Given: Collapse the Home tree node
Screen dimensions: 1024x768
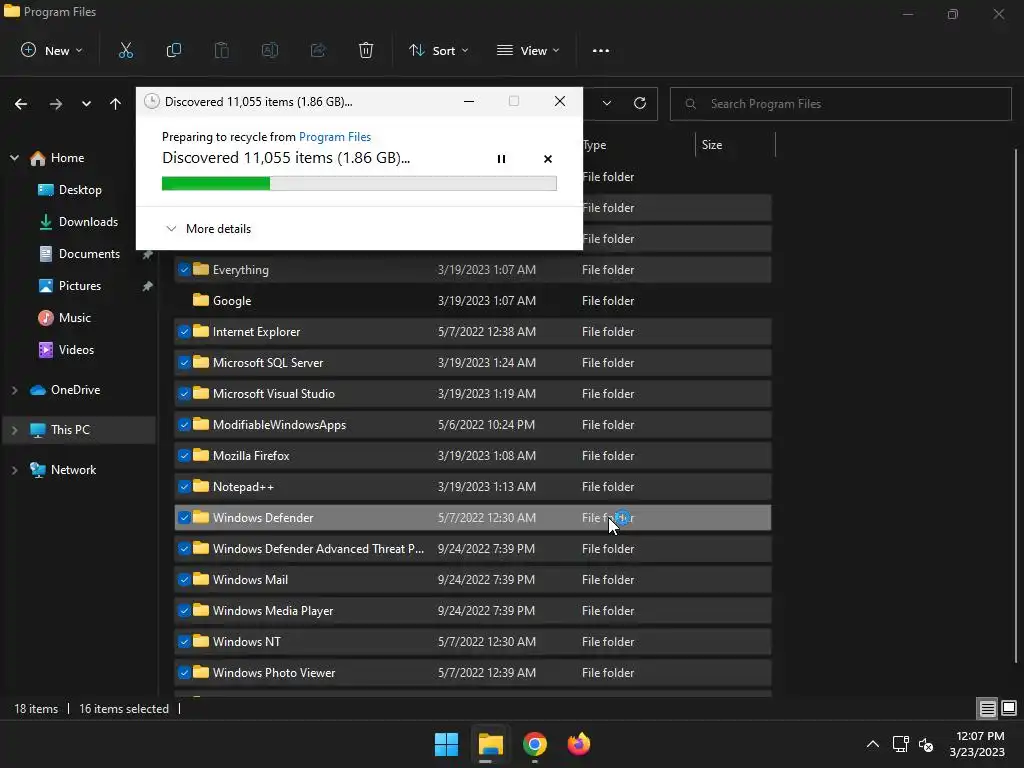Looking at the screenshot, I should click(14, 157).
